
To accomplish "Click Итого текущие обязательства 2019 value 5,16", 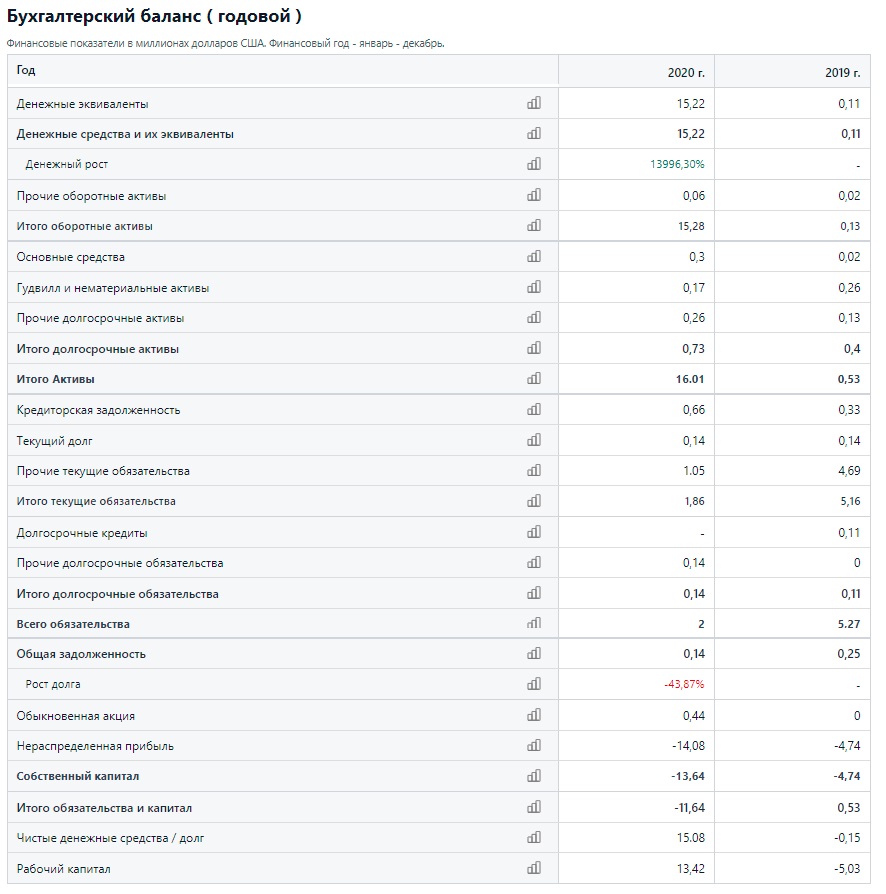I will (x=850, y=501).
